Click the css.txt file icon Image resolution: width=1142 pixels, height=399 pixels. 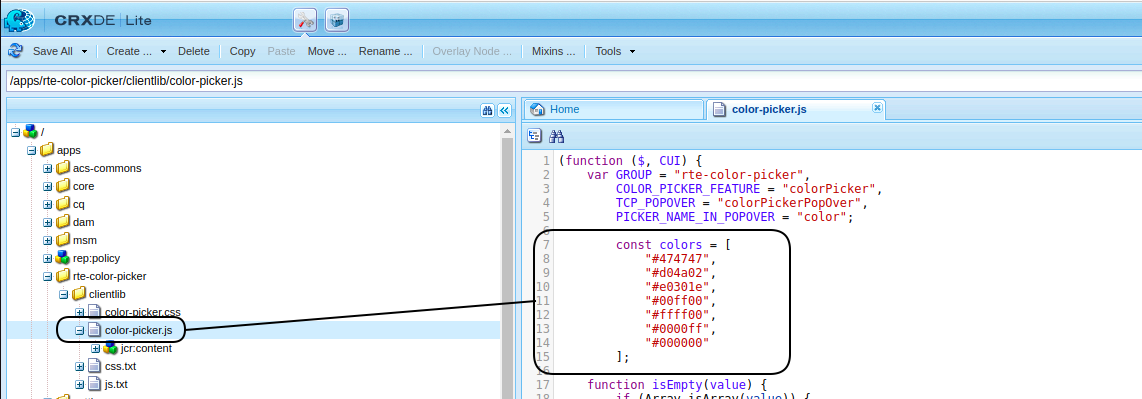[x=94, y=366]
